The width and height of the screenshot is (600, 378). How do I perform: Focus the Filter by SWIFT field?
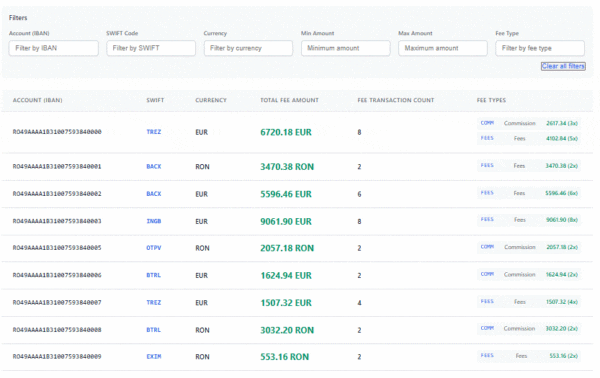(151, 48)
